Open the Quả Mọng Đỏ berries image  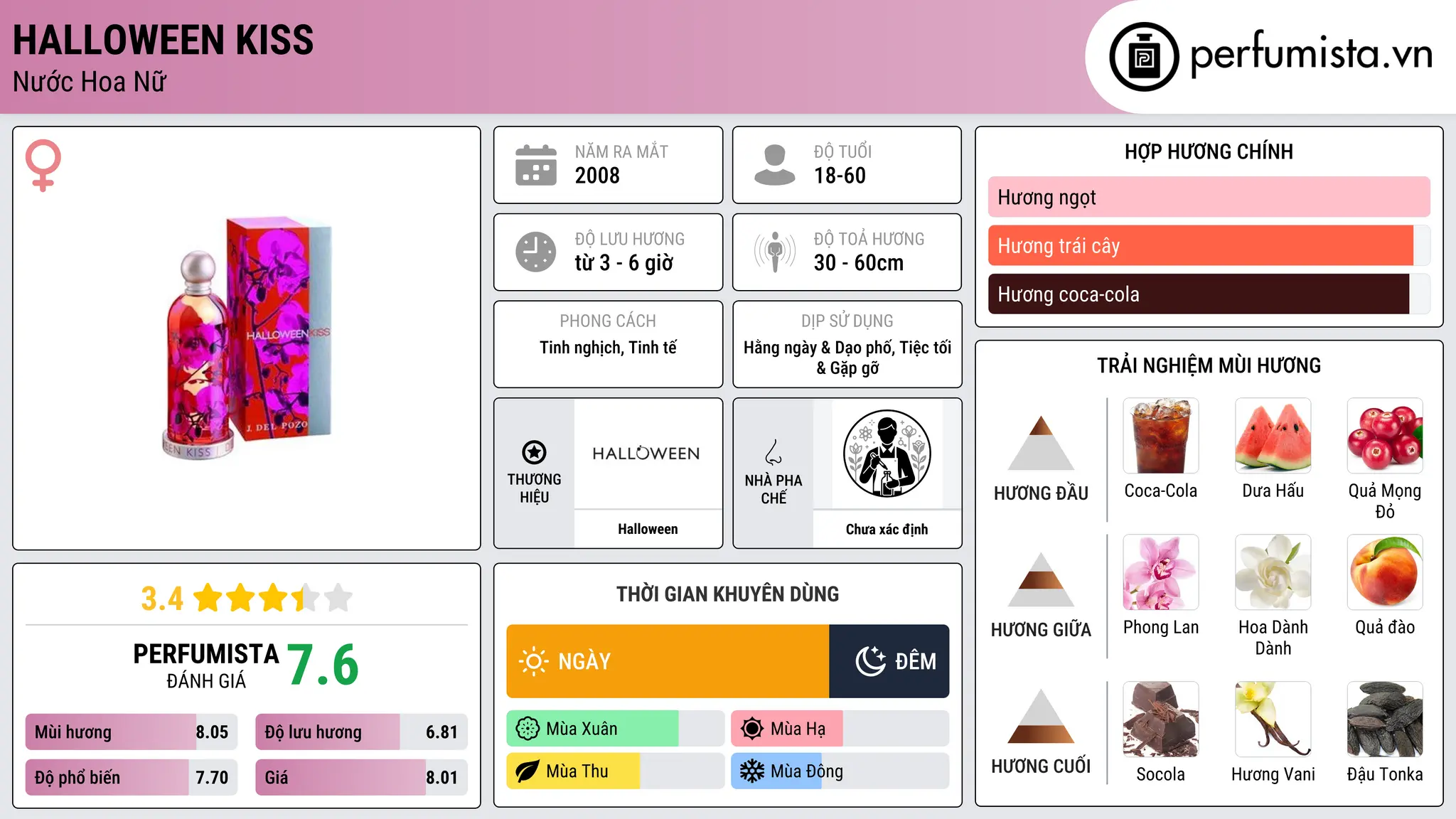pos(1385,436)
